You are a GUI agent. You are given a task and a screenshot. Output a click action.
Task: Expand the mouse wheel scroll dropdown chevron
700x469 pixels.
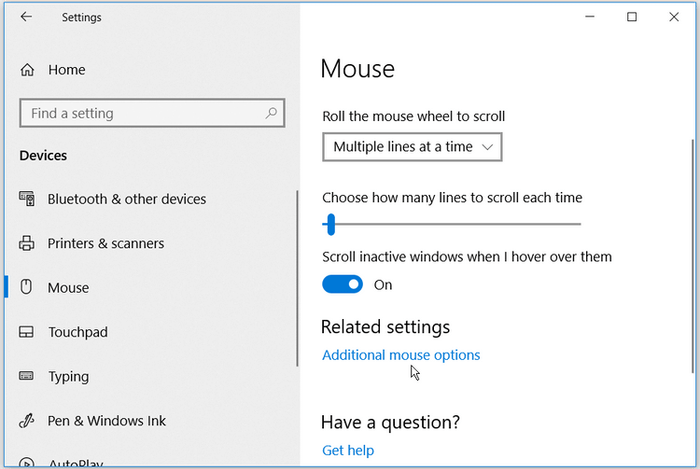(x=488, y=147)
